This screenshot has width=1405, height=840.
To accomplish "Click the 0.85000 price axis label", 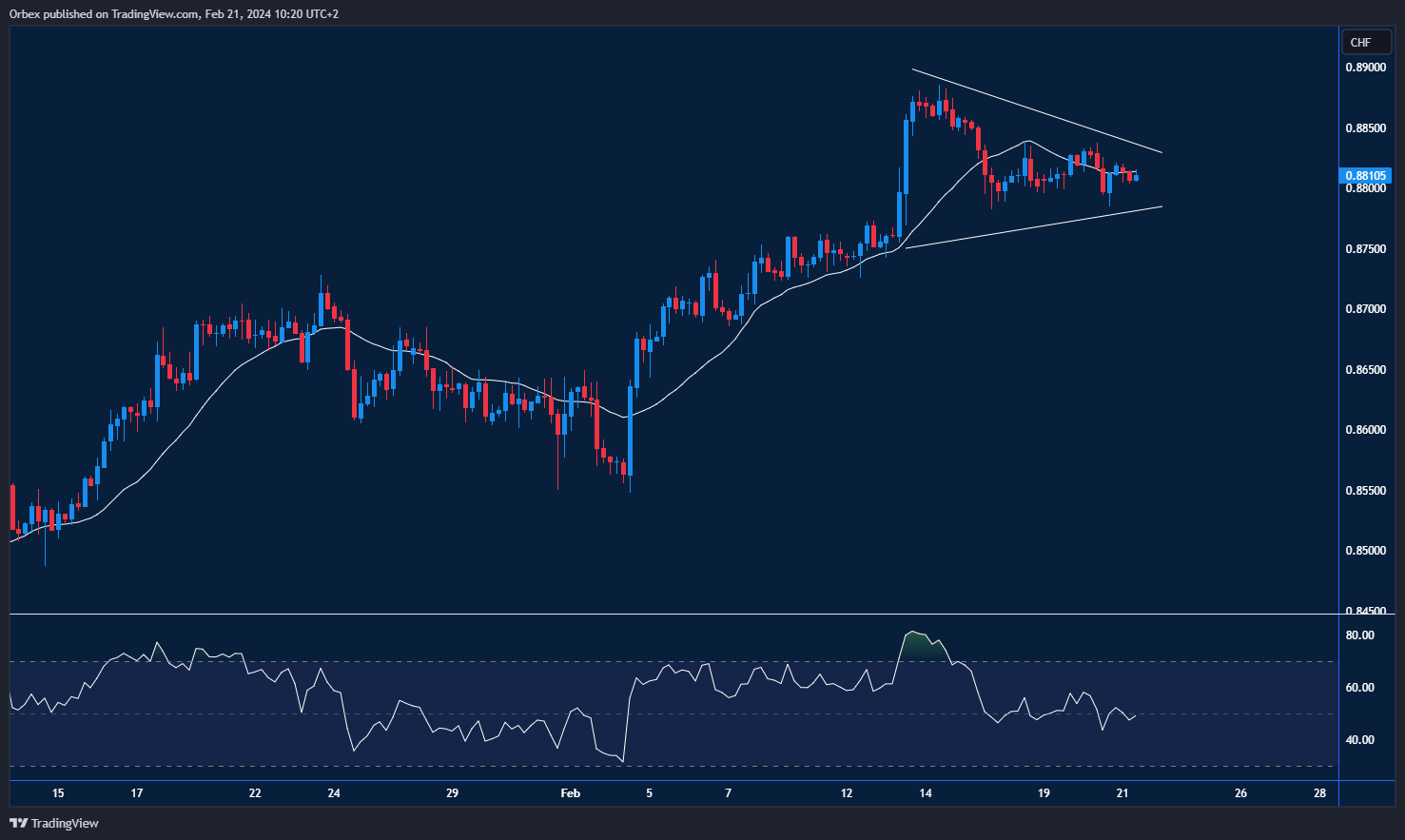I will point(1365,551).
